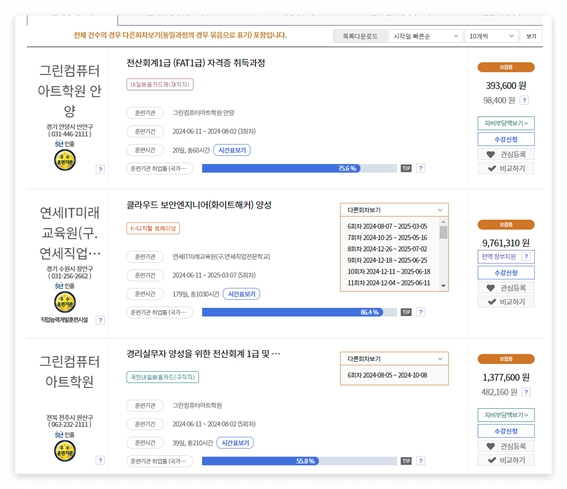
Task: Select 8회차 2024-12-26 ~ 2025-07-02
Action: 387,249
